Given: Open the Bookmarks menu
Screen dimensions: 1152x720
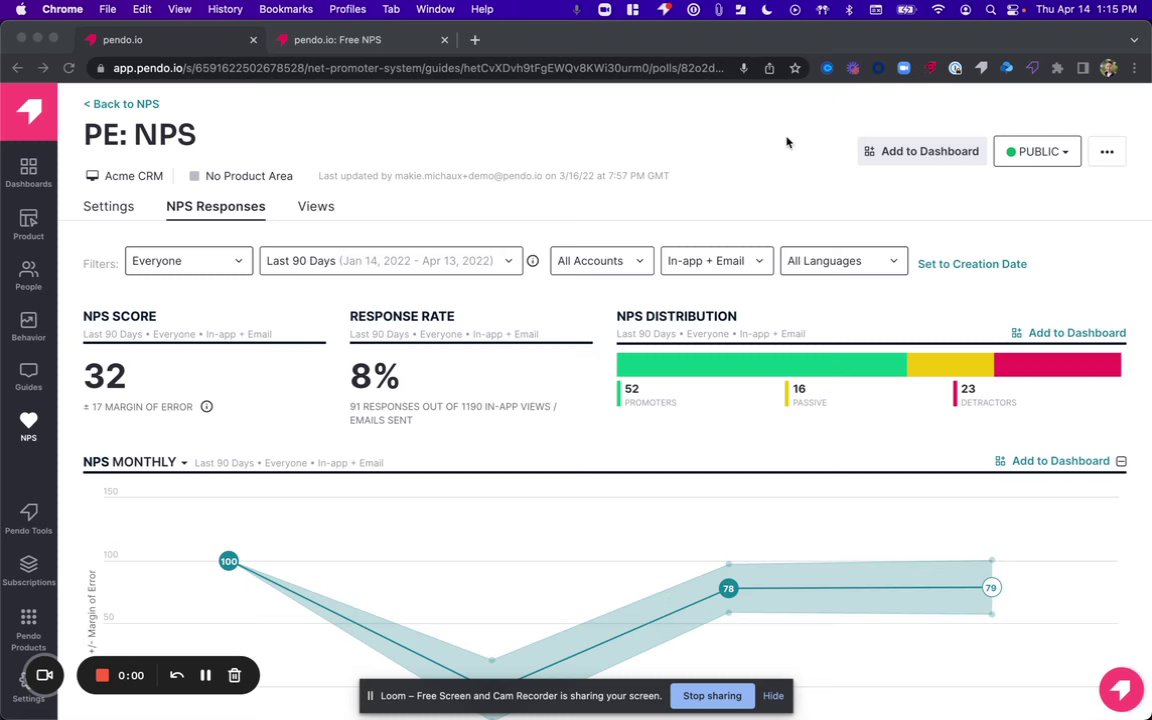Looking at the screenshot, I should [286, 10].
